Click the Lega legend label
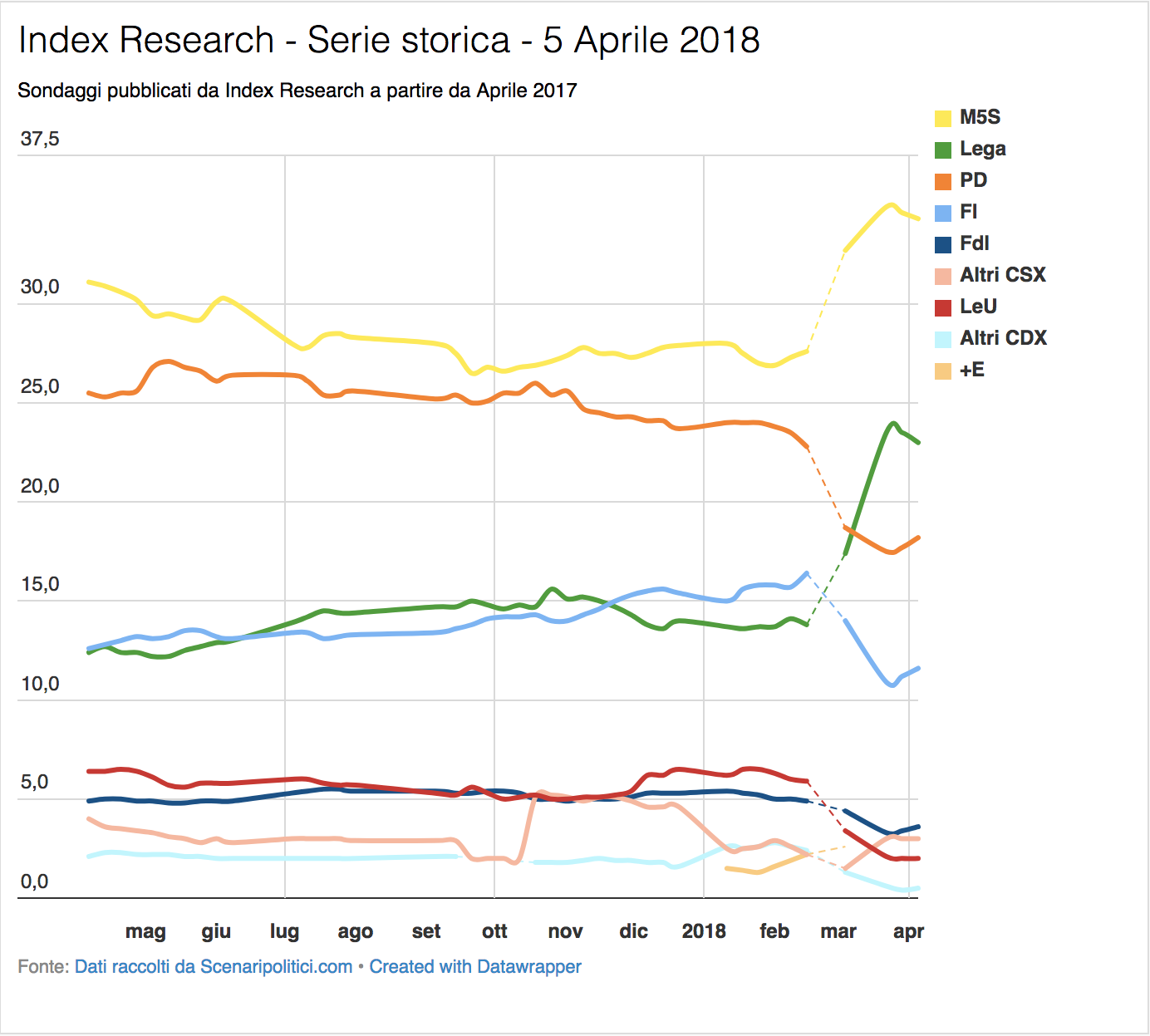Screen dimensions: 1150x1036 [983, 150]
